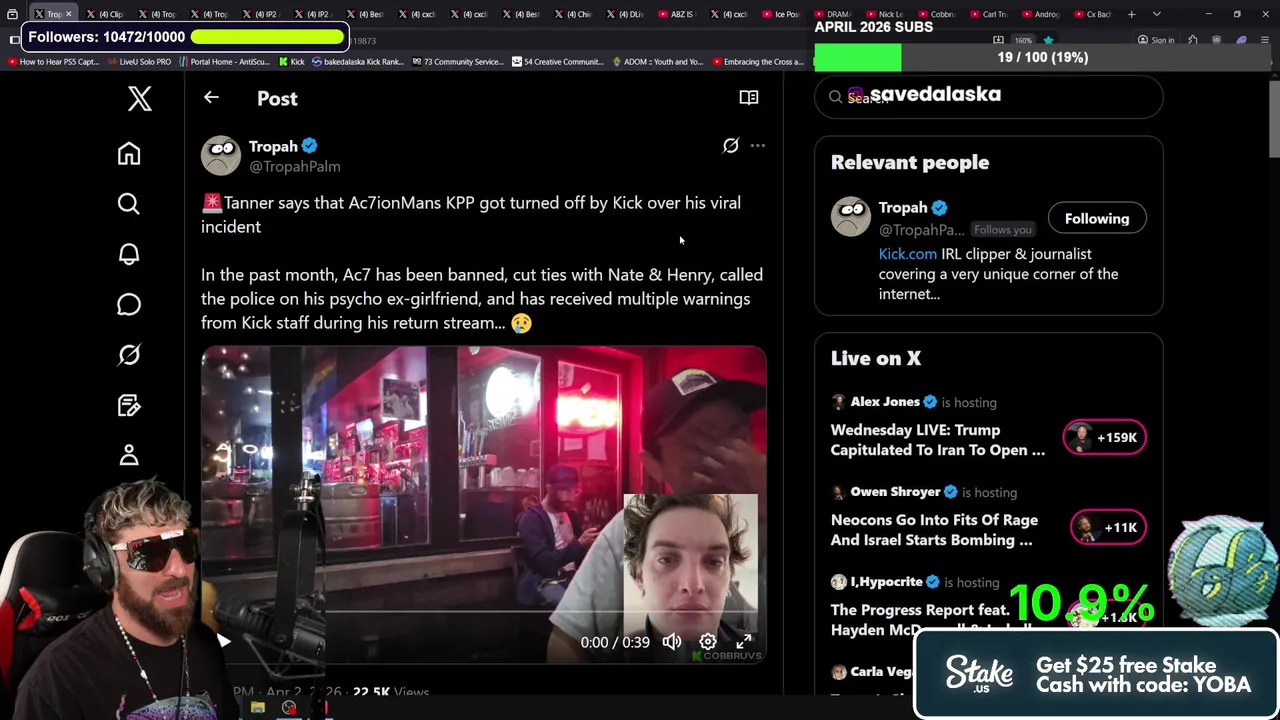Open Owen Shroyer Neocons live broadcast
Image resolution: width=1280 pixels, height=720 pixels.
tap(934, 530)
